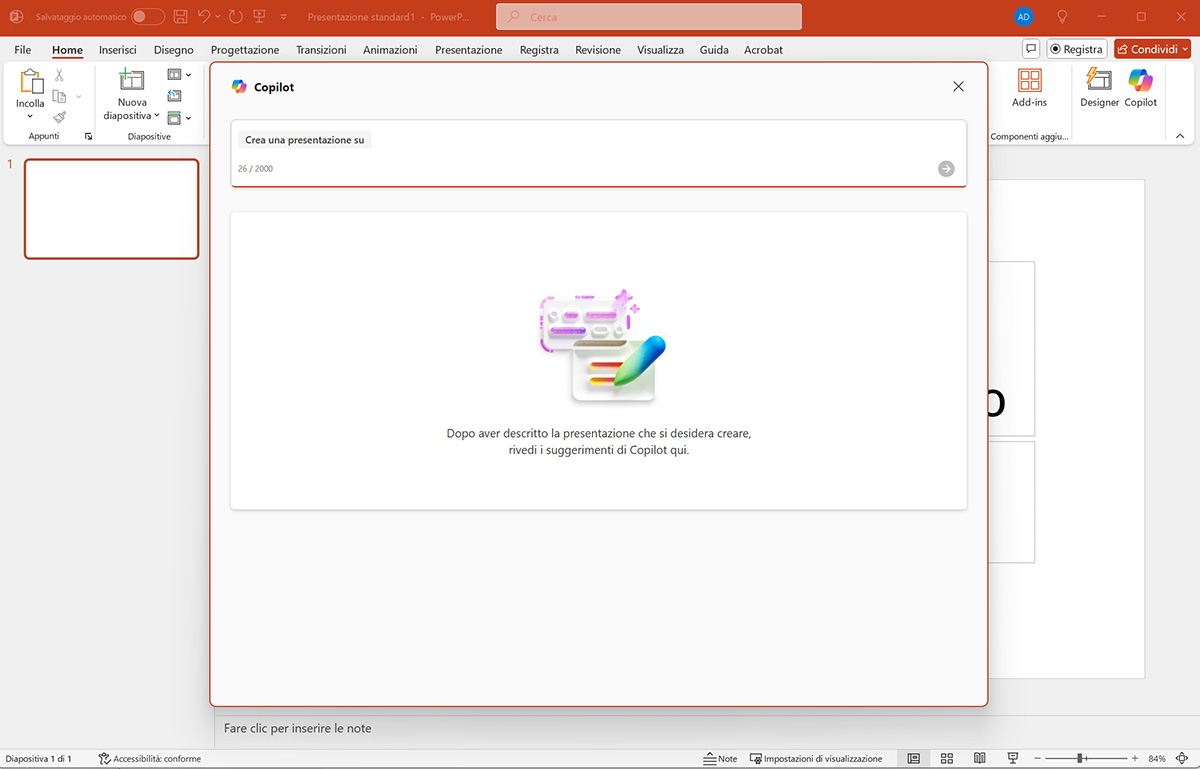Open Appunti clipboard dialog launcher

click(x=88, y=136)
